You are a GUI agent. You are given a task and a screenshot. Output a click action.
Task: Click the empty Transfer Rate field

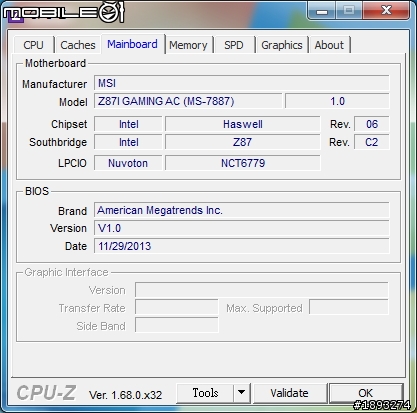[x=177, y=308]
